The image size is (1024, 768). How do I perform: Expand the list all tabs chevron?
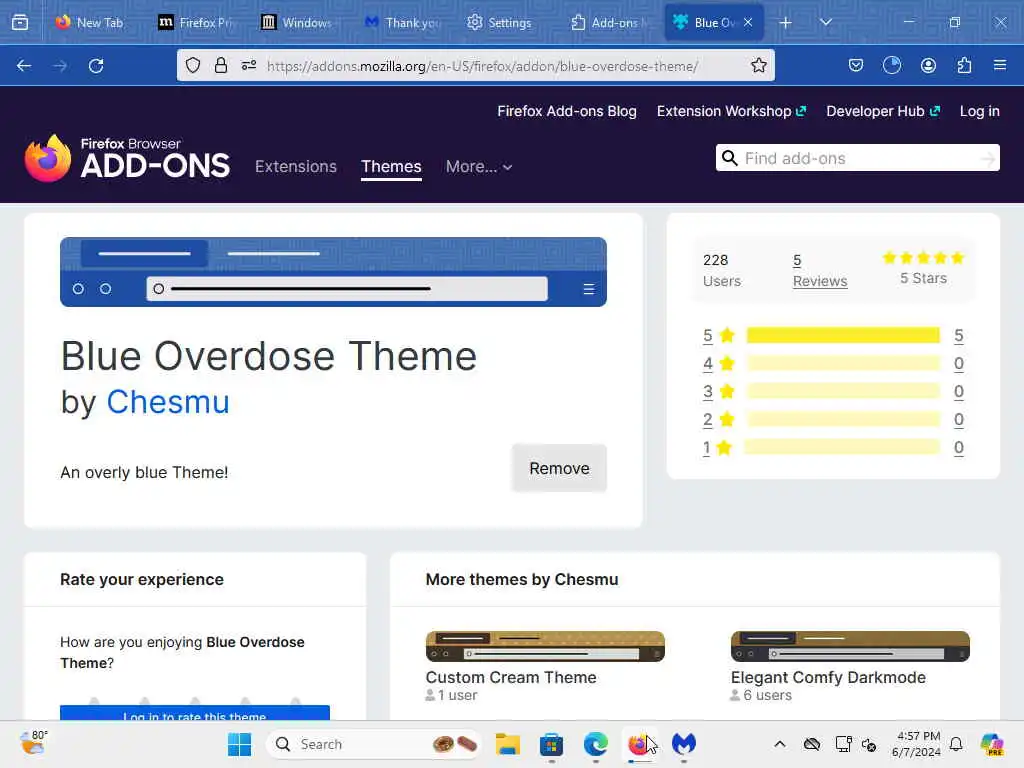pos(826,22)
